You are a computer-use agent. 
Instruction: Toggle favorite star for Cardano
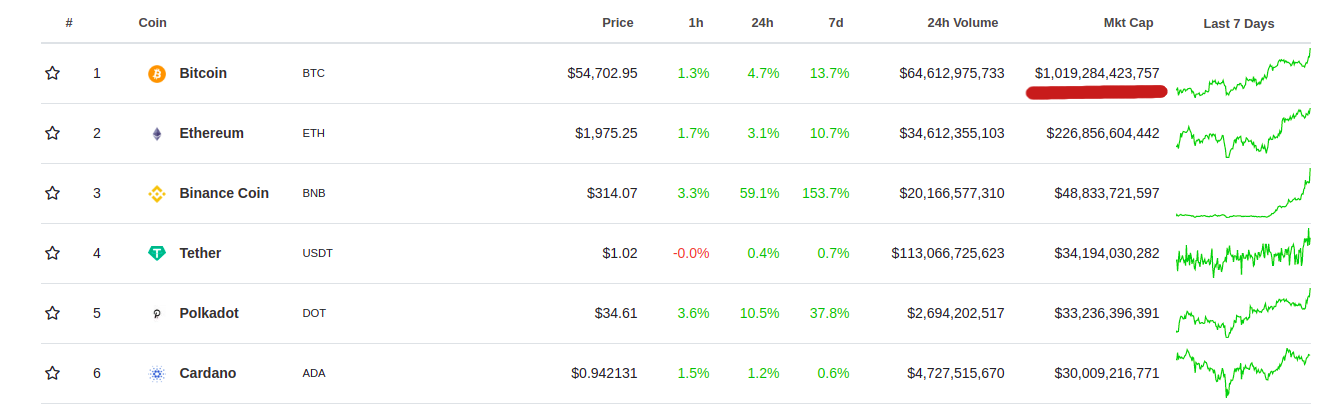53,373
